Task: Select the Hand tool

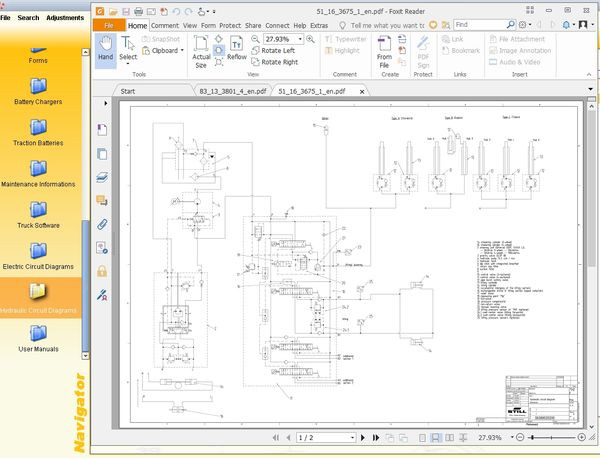Action: click(x=106, y=48)
